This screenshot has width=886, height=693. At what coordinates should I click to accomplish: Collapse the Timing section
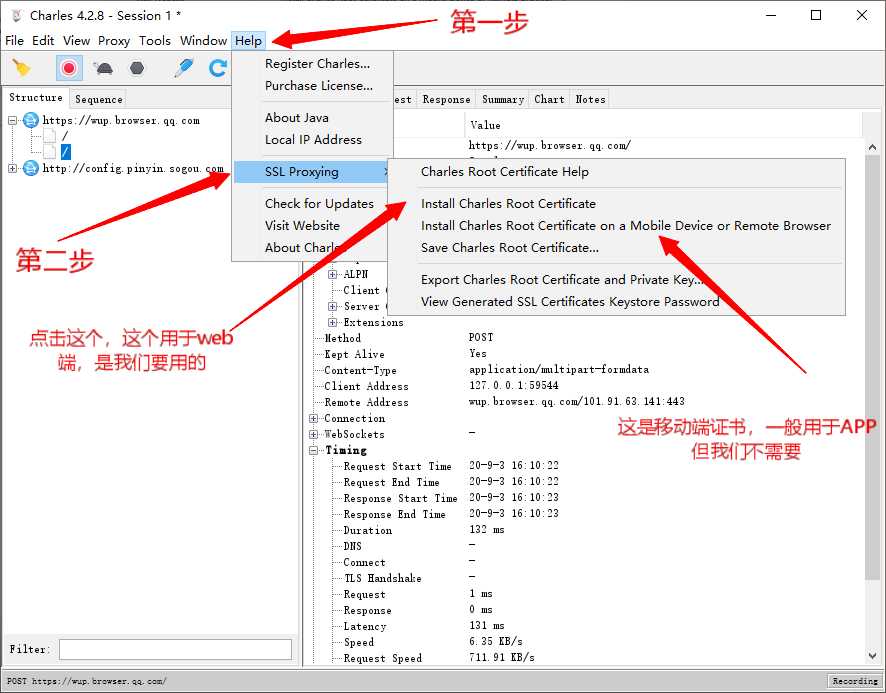click(x=313, y=451)
